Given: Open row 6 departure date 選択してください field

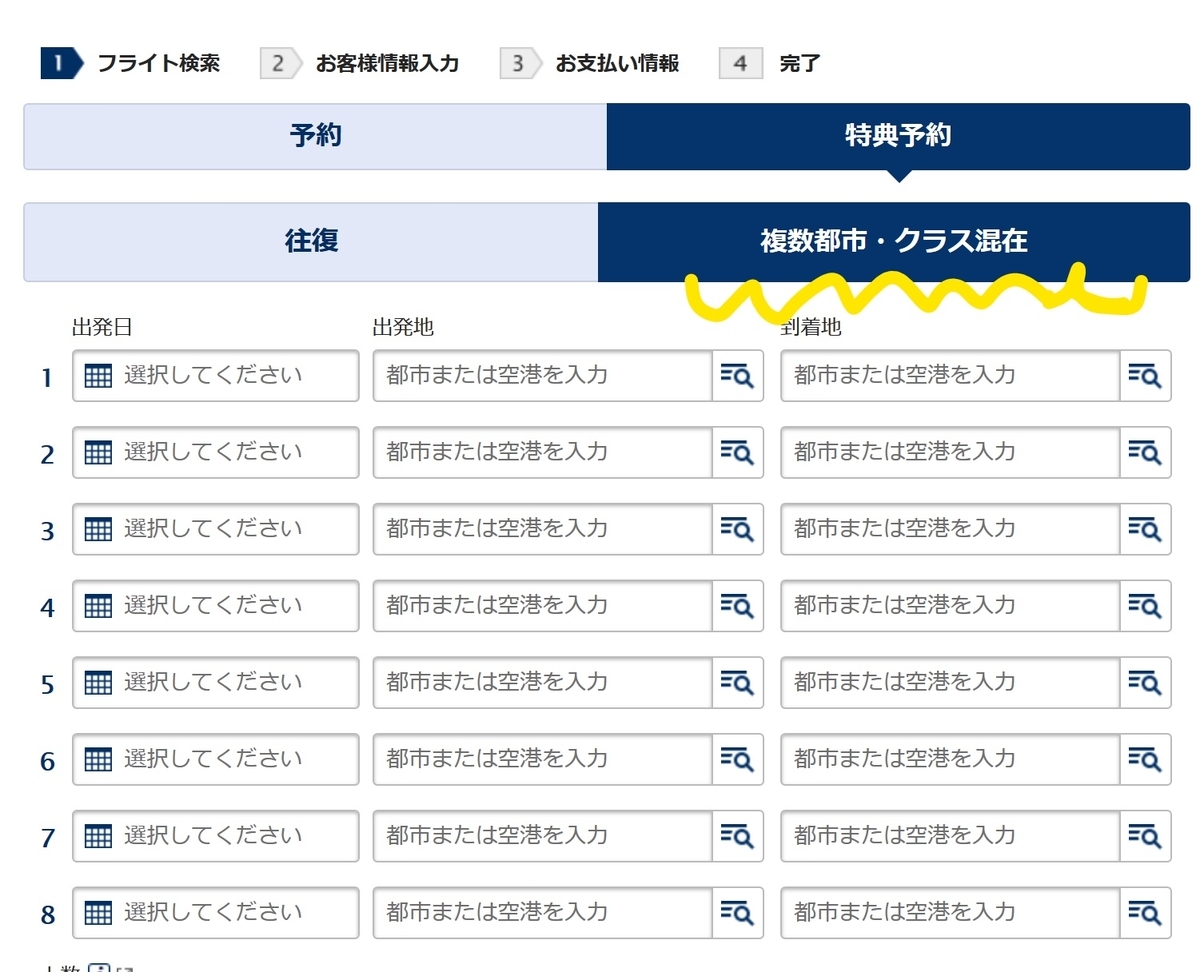Looking at the screenshot, I should (215, 760).
